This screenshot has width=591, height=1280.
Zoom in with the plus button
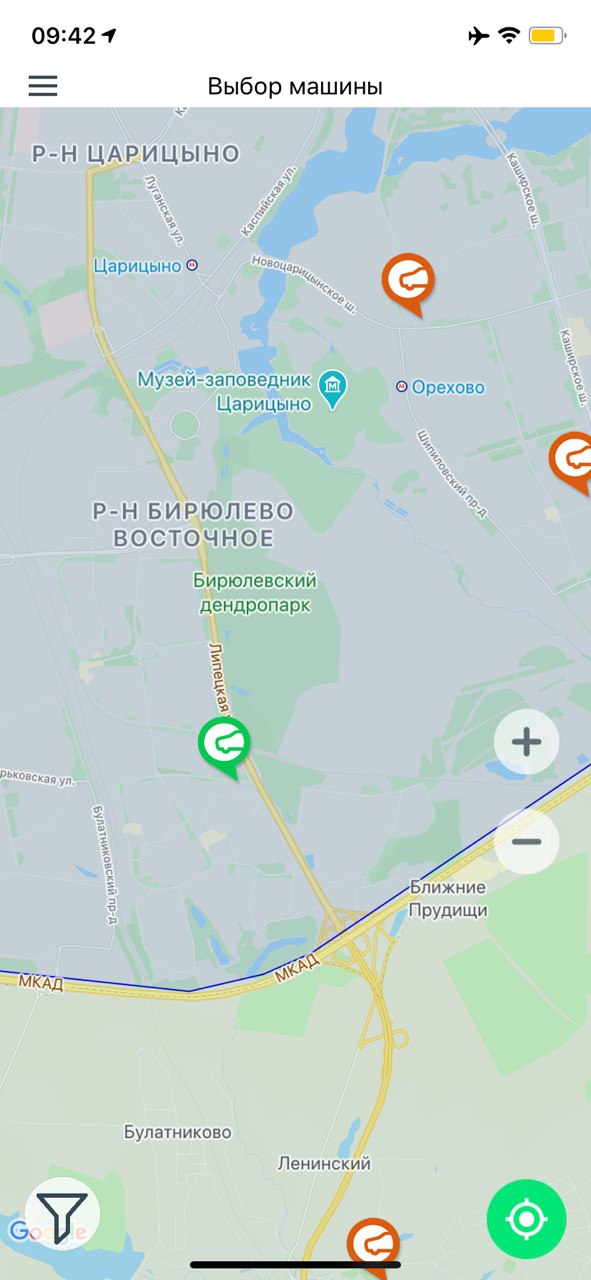(527, 742)
